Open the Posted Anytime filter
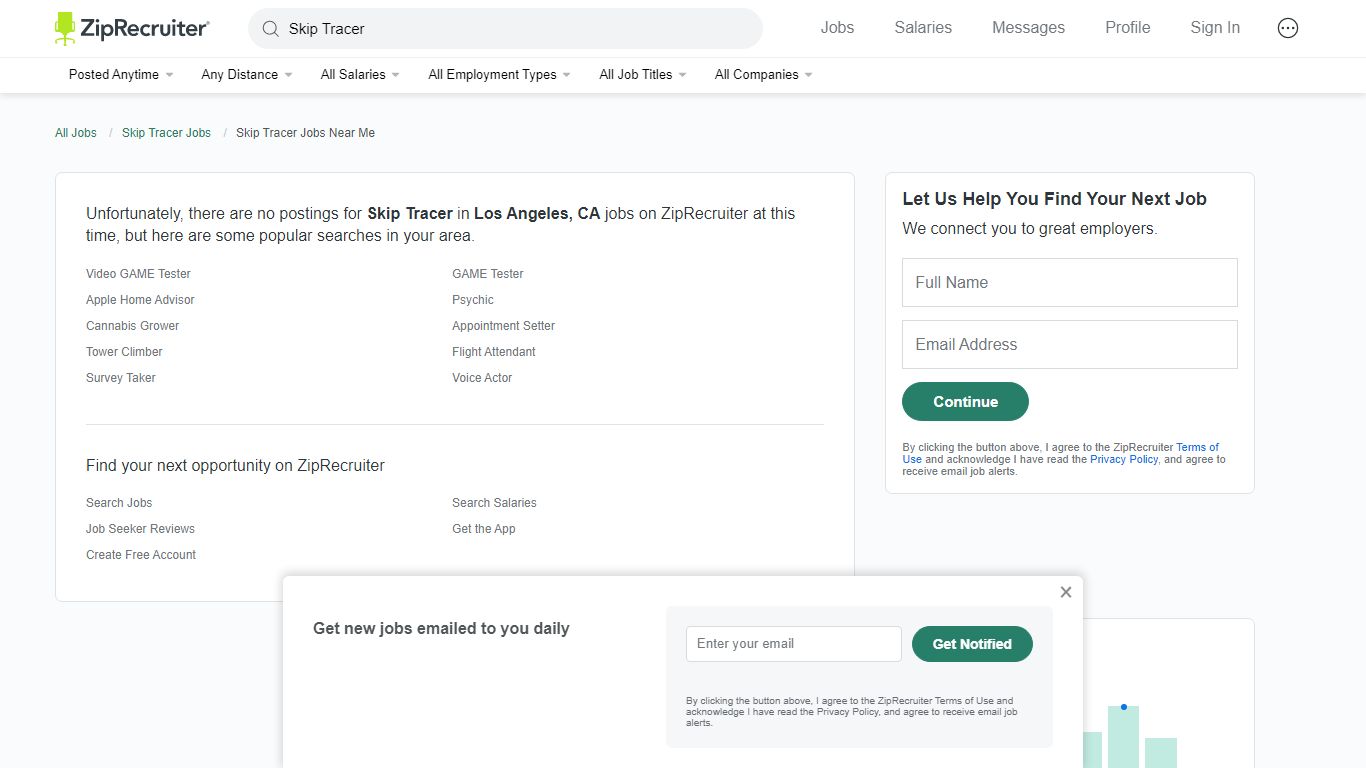The width and height of the screenshot is (1366, 768). tap(121, 75)
